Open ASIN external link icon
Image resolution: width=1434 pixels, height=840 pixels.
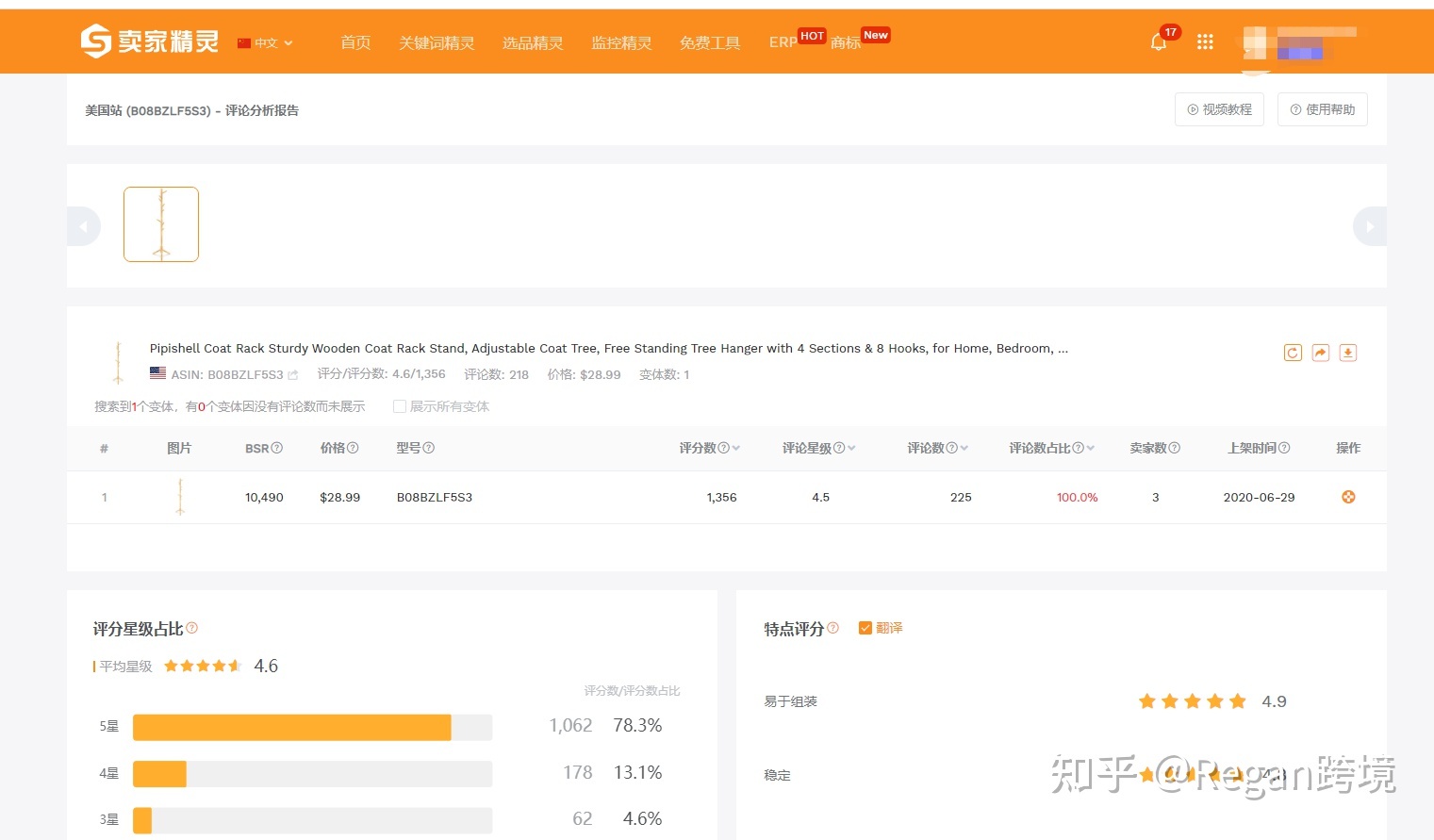click(x=293, y=375)
